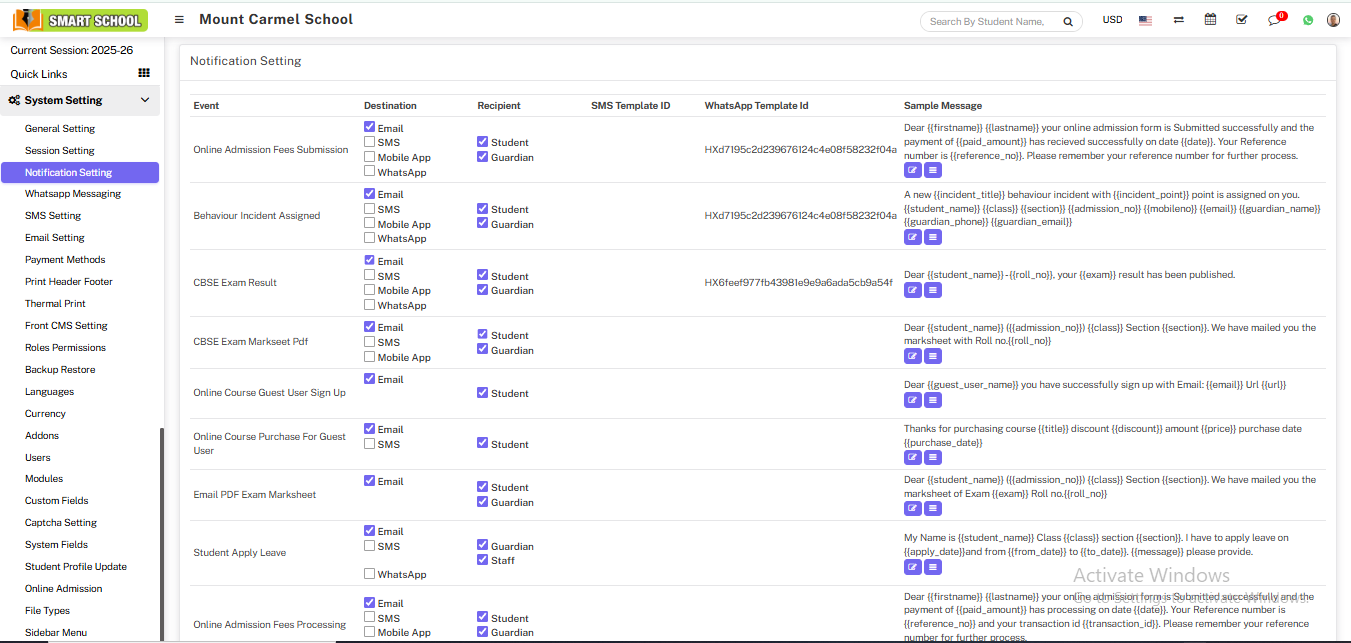Go to Roles Permissions in sidebar
The height and width of the screenshot is (643, 1351).
pyautogui.click(x=65, y=348)
